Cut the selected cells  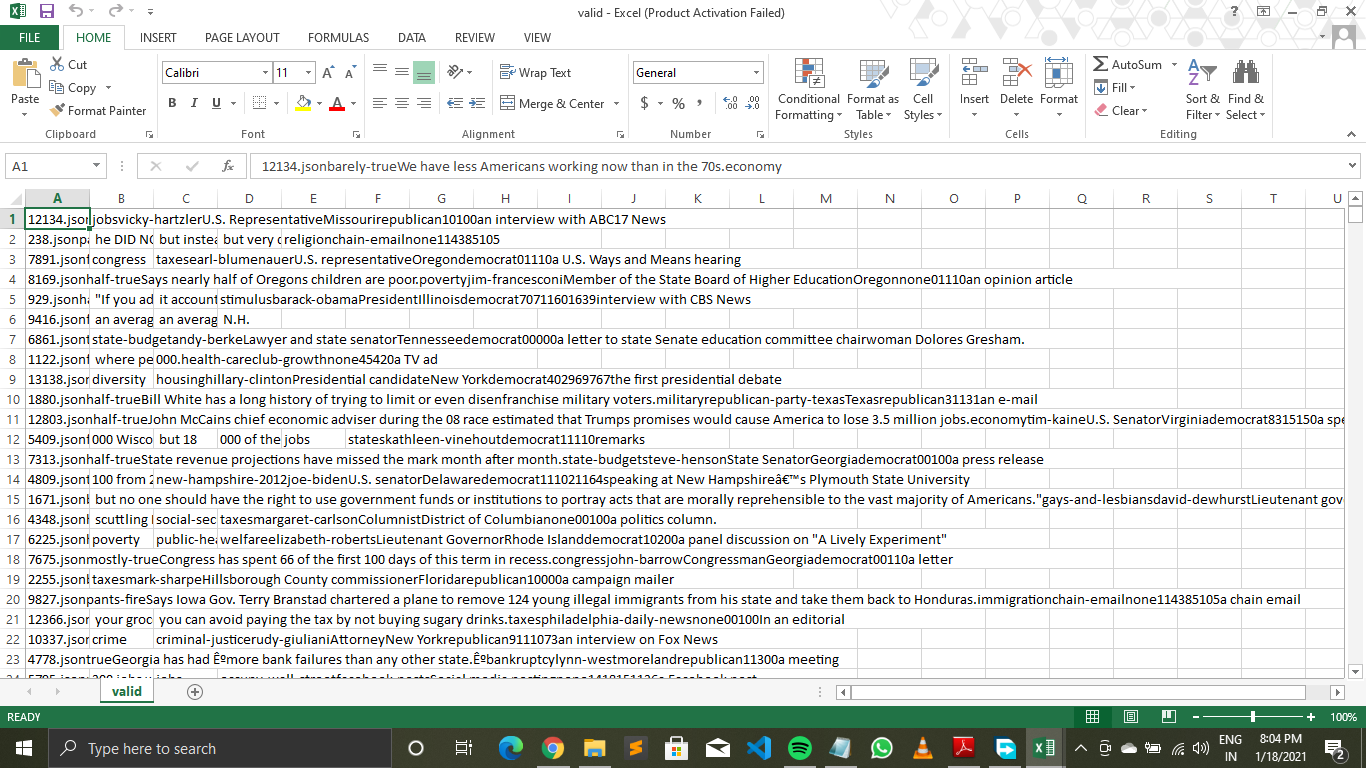pos(69,64)
